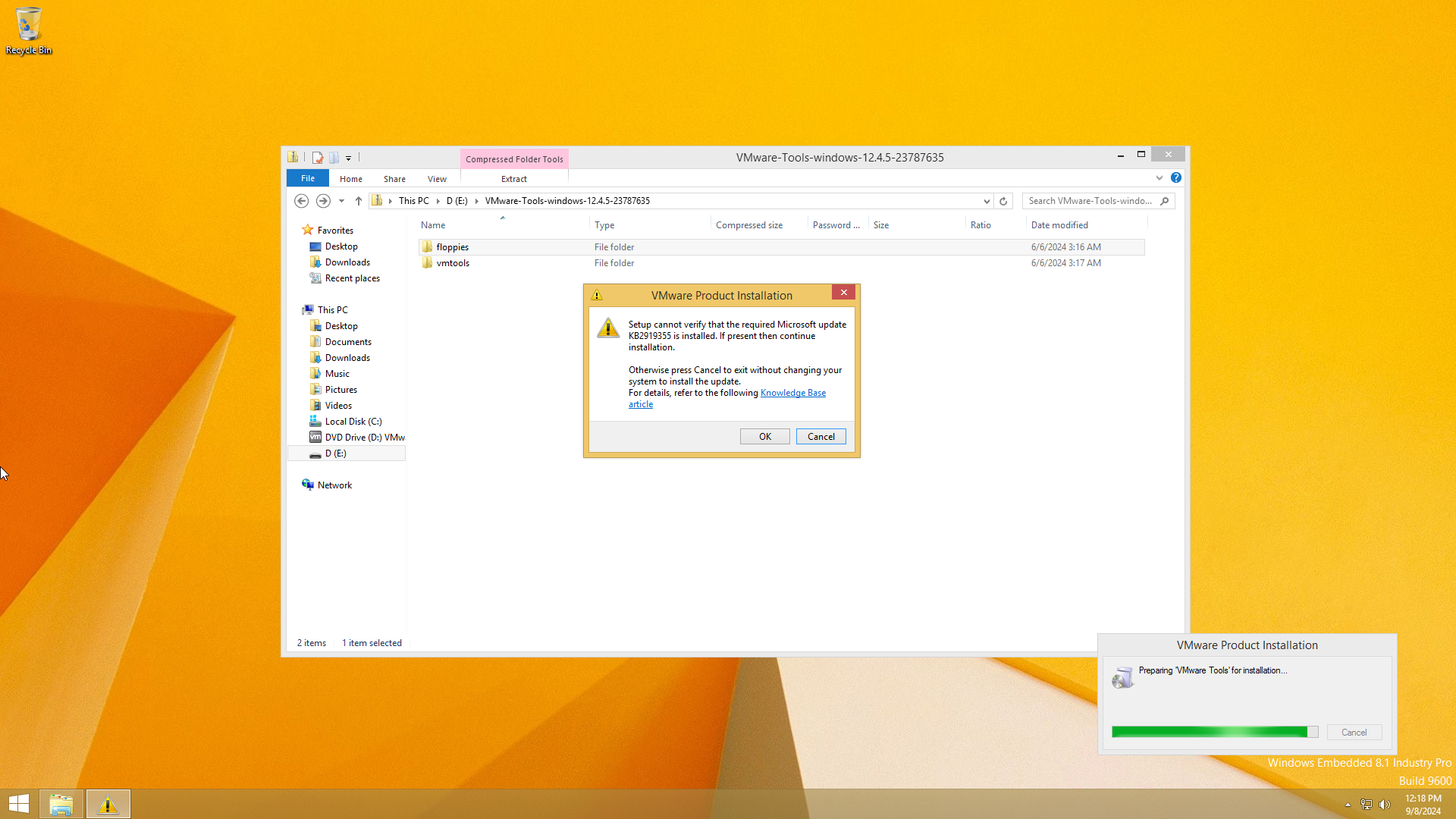Click the green installation progress bar

point(1213,732)
